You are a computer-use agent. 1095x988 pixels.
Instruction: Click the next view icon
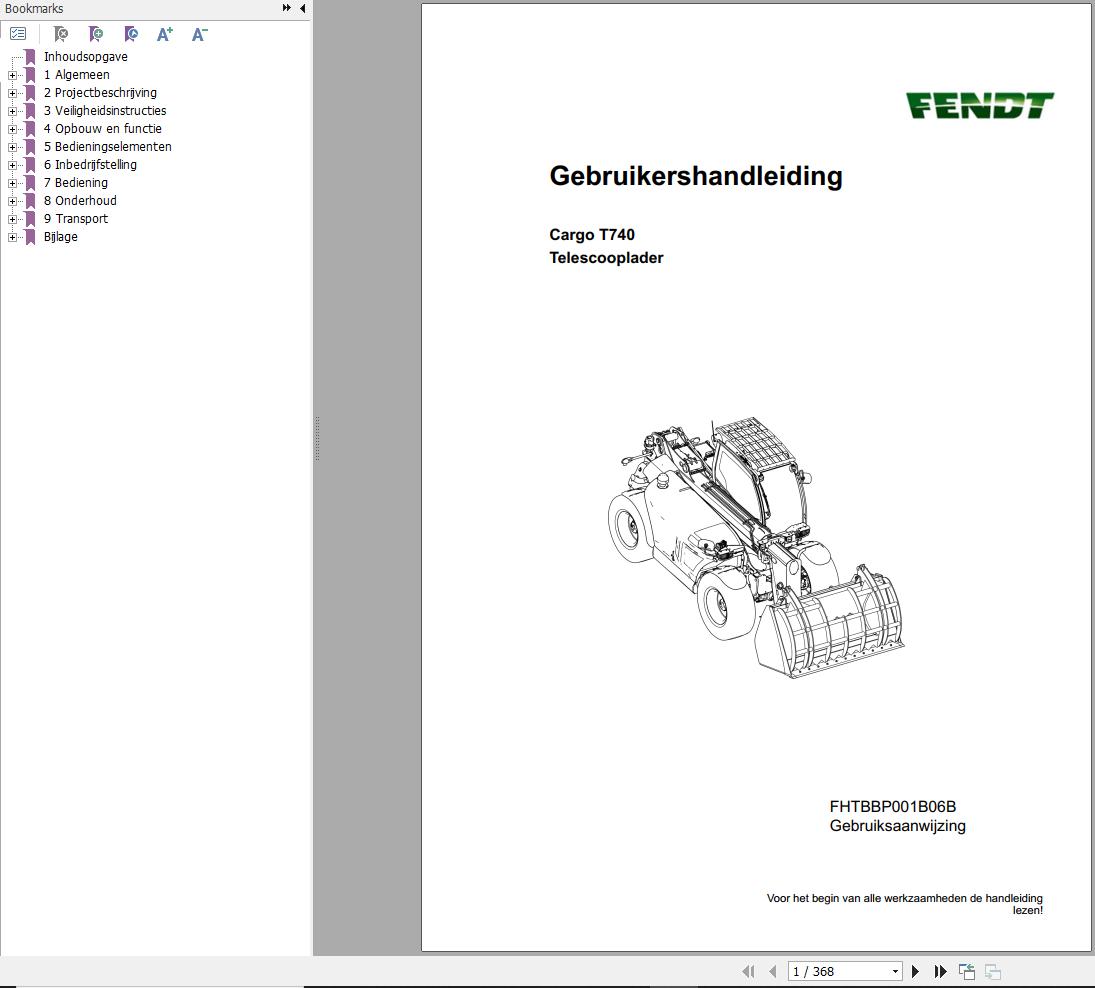pyautogui.click(x=992, y=971)
